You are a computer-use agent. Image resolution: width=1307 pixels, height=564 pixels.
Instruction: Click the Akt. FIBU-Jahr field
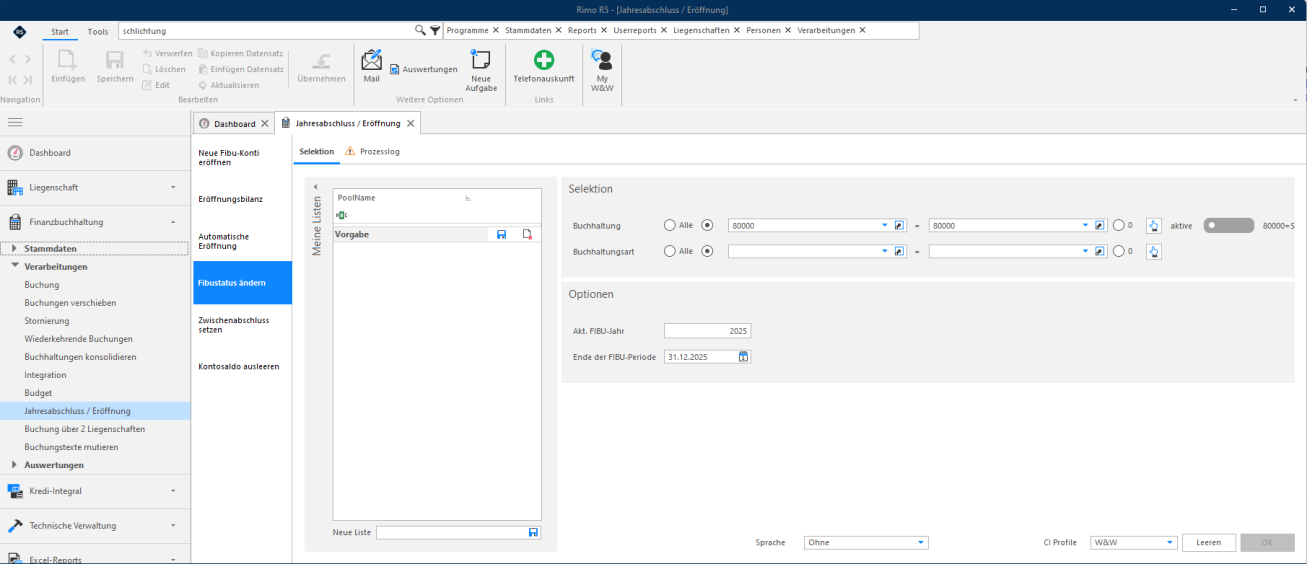point(707,331)
